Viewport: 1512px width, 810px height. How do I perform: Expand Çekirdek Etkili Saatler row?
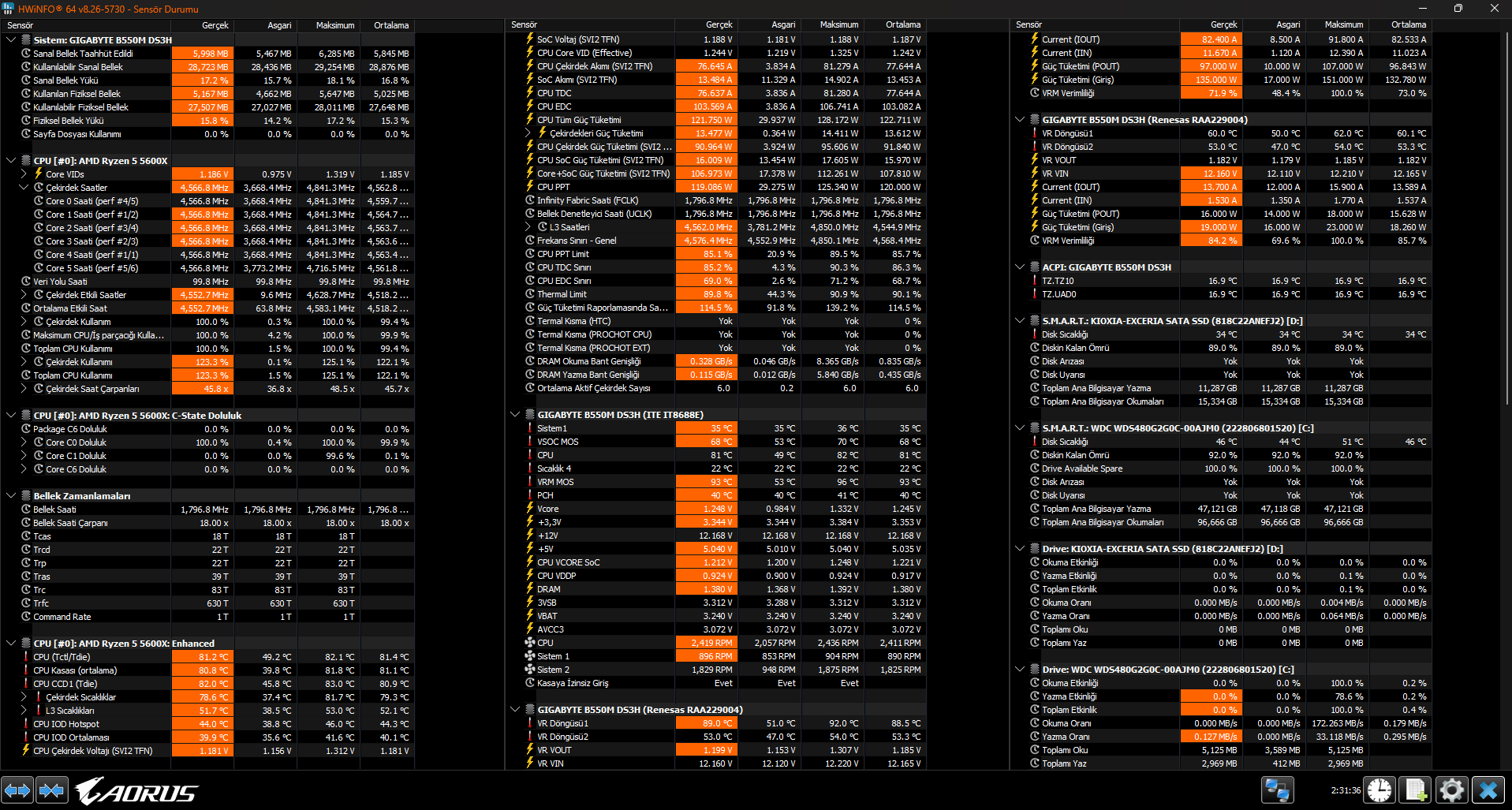pos(24,295)
